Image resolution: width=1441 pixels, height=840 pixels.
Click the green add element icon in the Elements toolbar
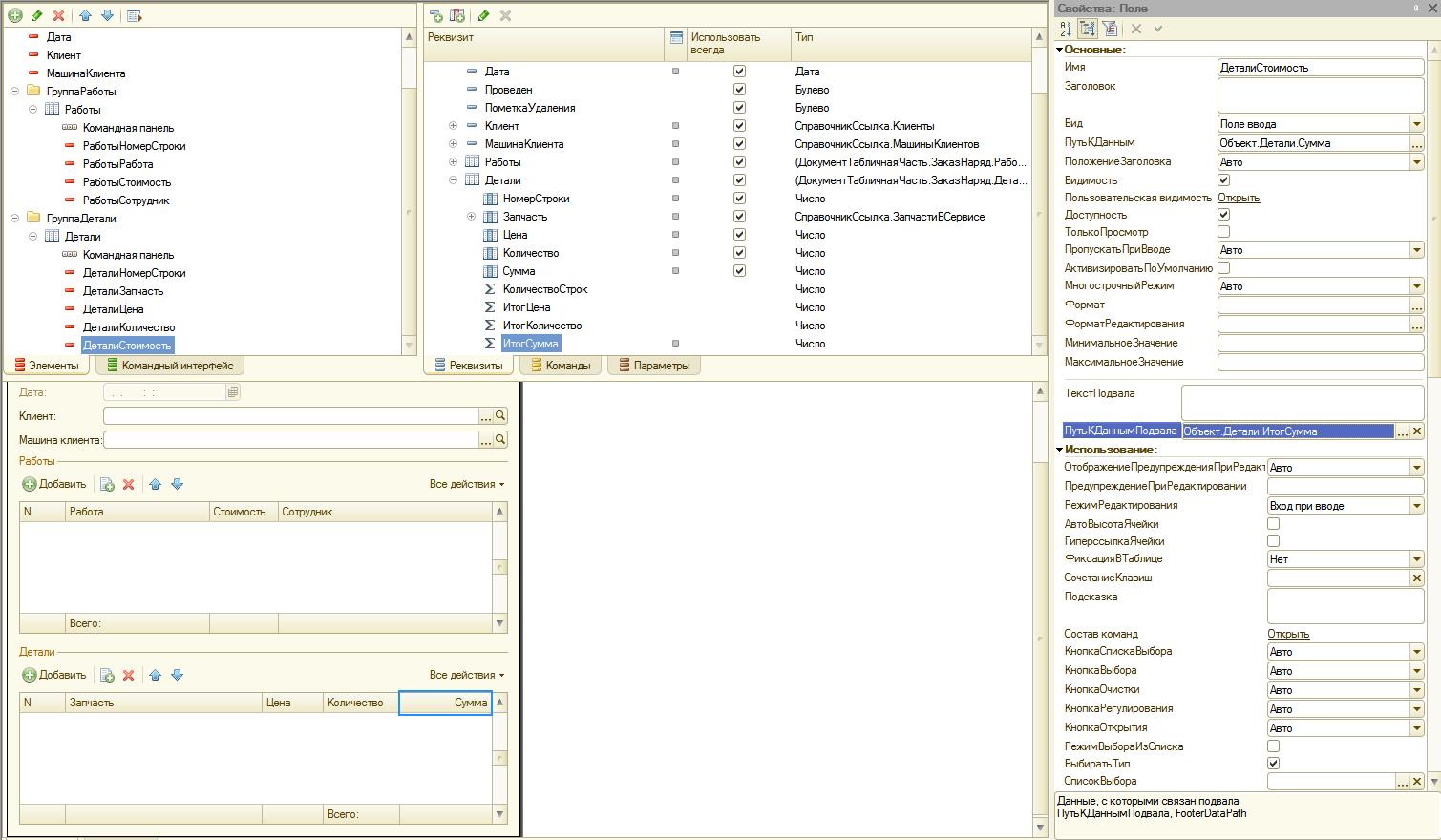[15, 15]
